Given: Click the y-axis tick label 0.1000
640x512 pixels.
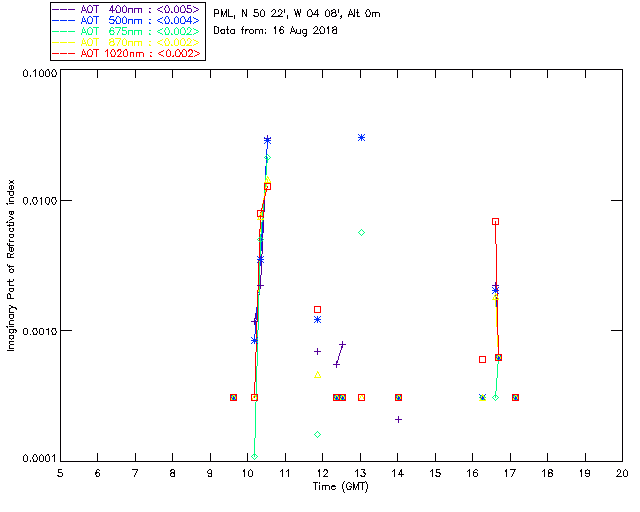Looking at the screenshot, I should coord(40,73).
